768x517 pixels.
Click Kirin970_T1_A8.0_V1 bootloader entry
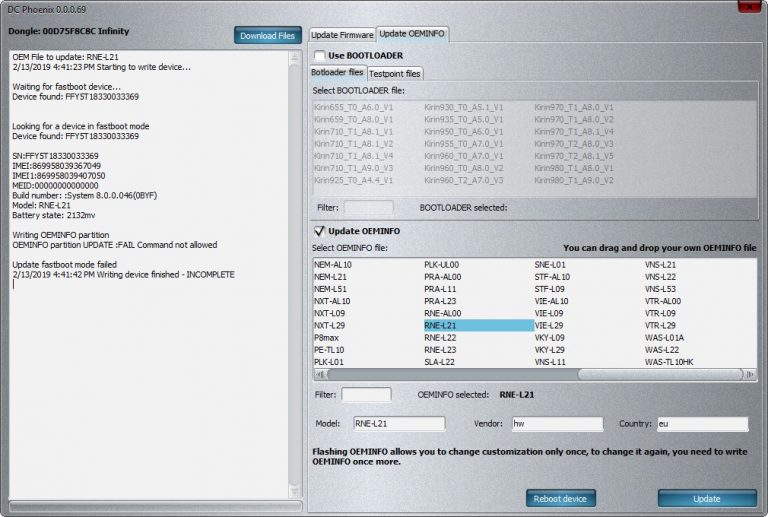[574, 107]
